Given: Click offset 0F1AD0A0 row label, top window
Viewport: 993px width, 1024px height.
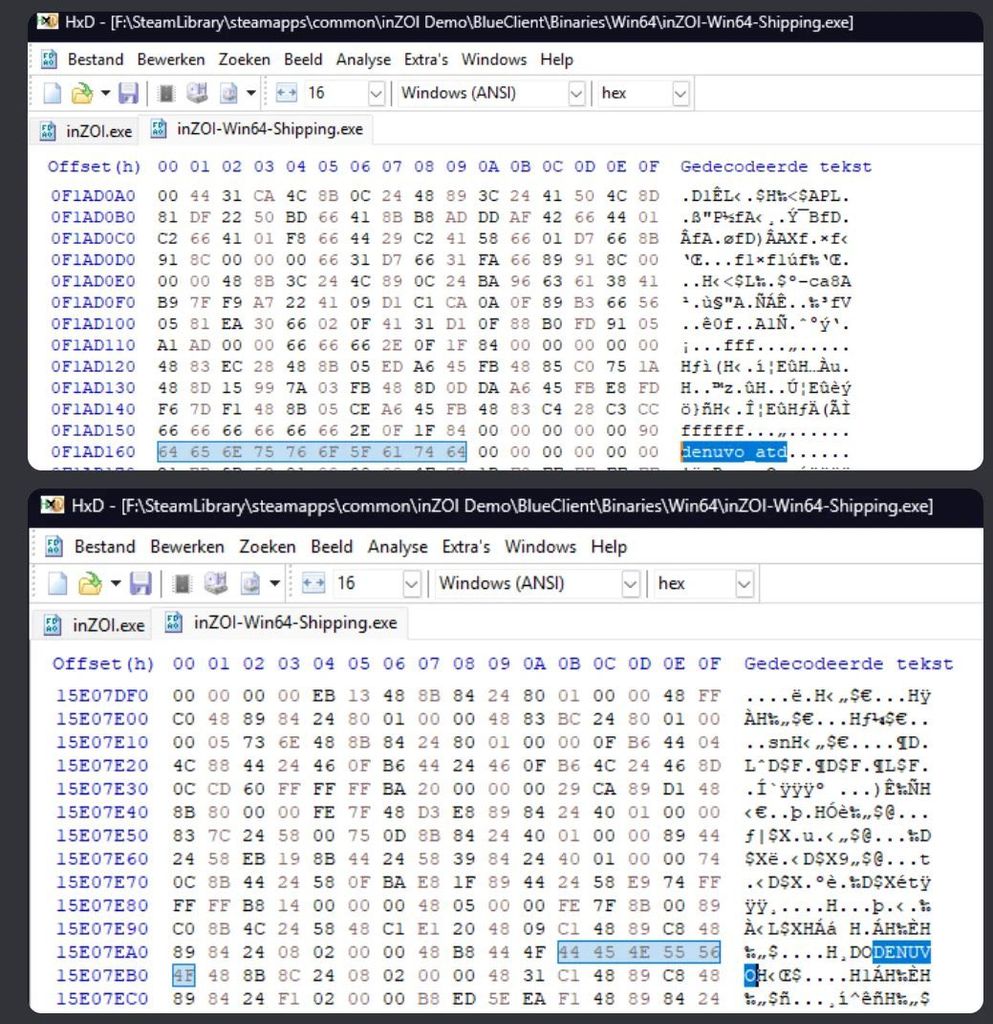Looking at the screenshot, I should click(93, 196).
